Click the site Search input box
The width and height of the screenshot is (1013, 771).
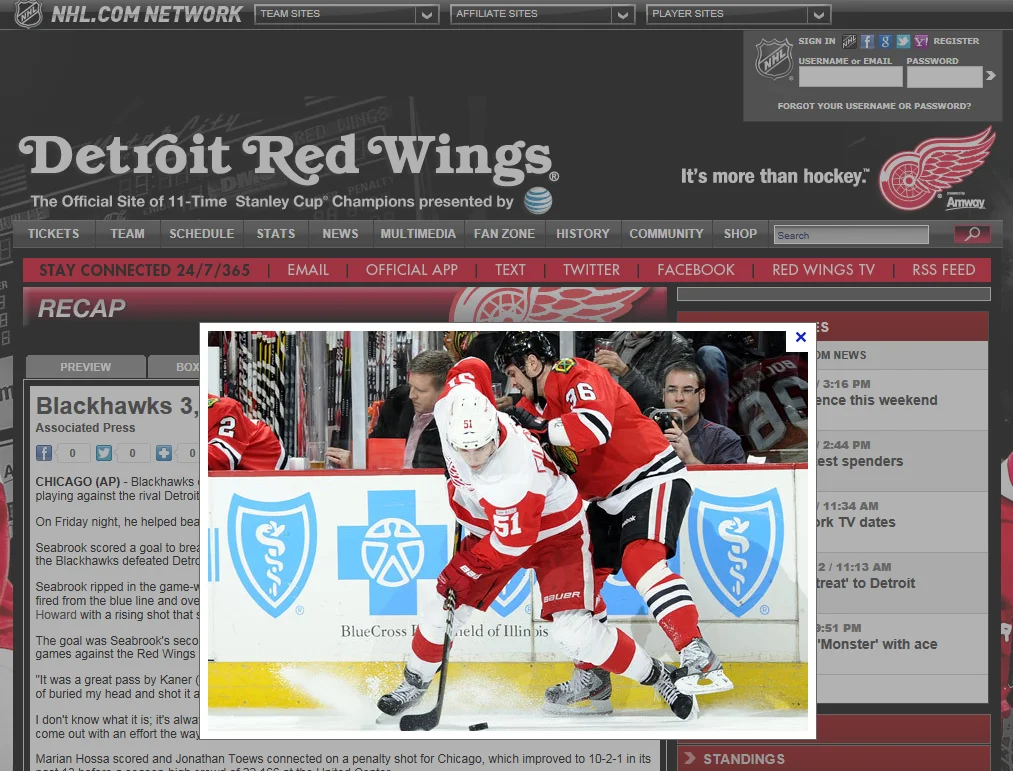click(x=851, y=235)
